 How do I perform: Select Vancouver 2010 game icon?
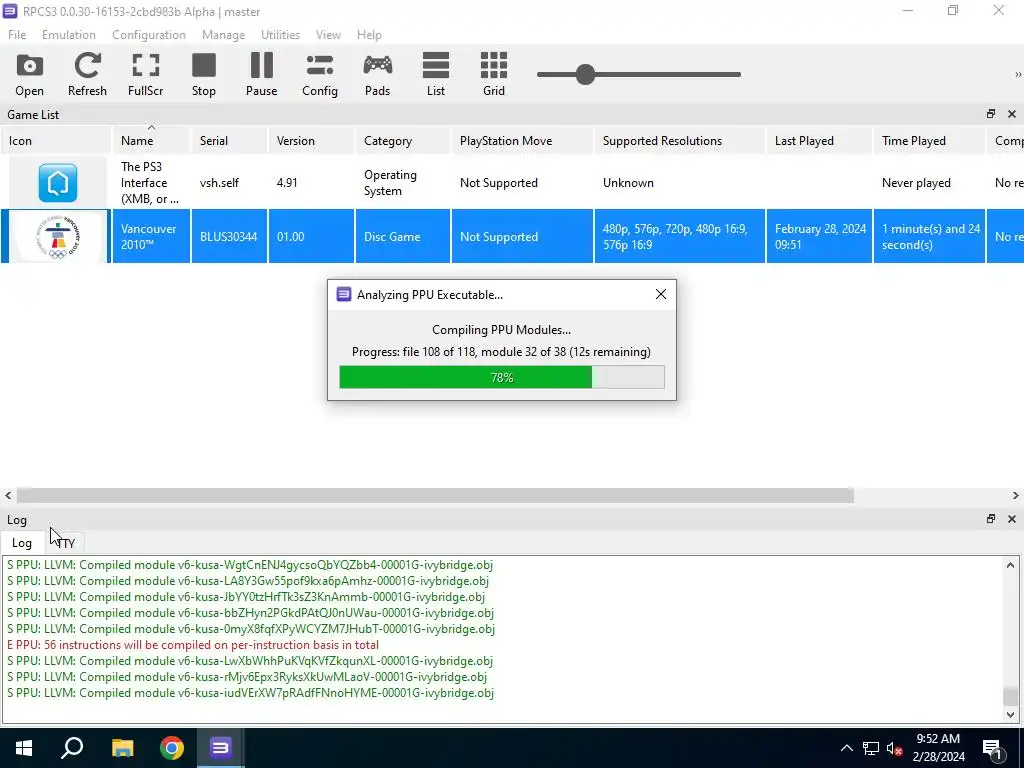pos(57,236)
